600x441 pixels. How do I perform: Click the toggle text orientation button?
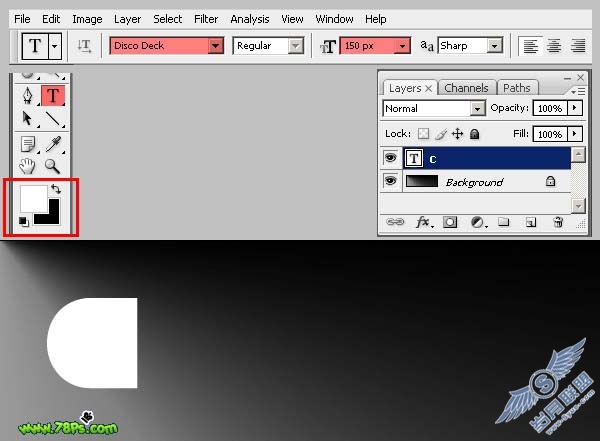coord(85,46)
